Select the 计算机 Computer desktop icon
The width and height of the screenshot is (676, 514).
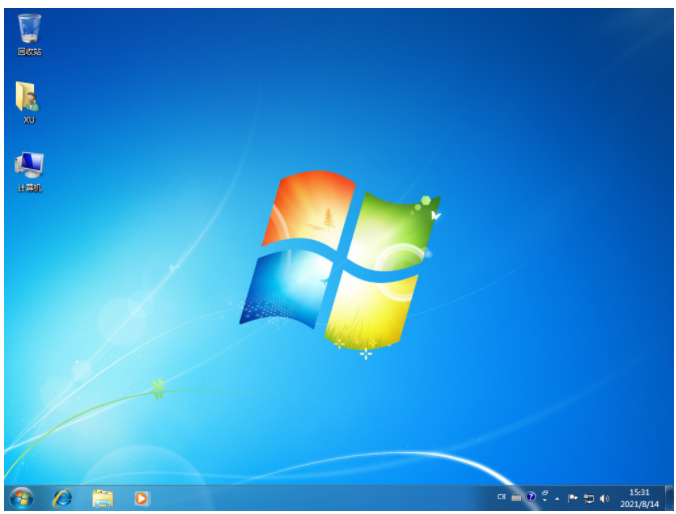tap(29, 167)
